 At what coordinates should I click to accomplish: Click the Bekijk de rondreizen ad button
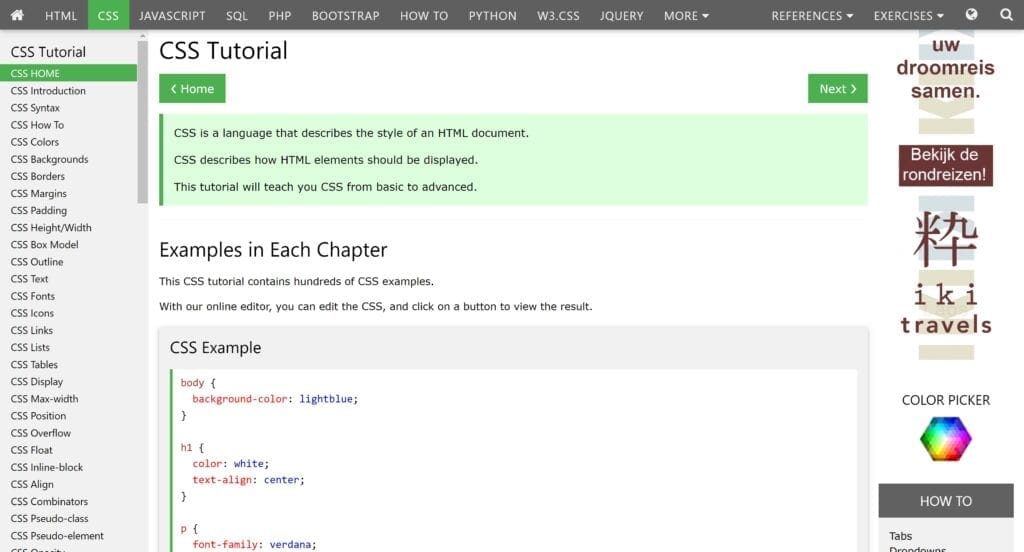945,165
